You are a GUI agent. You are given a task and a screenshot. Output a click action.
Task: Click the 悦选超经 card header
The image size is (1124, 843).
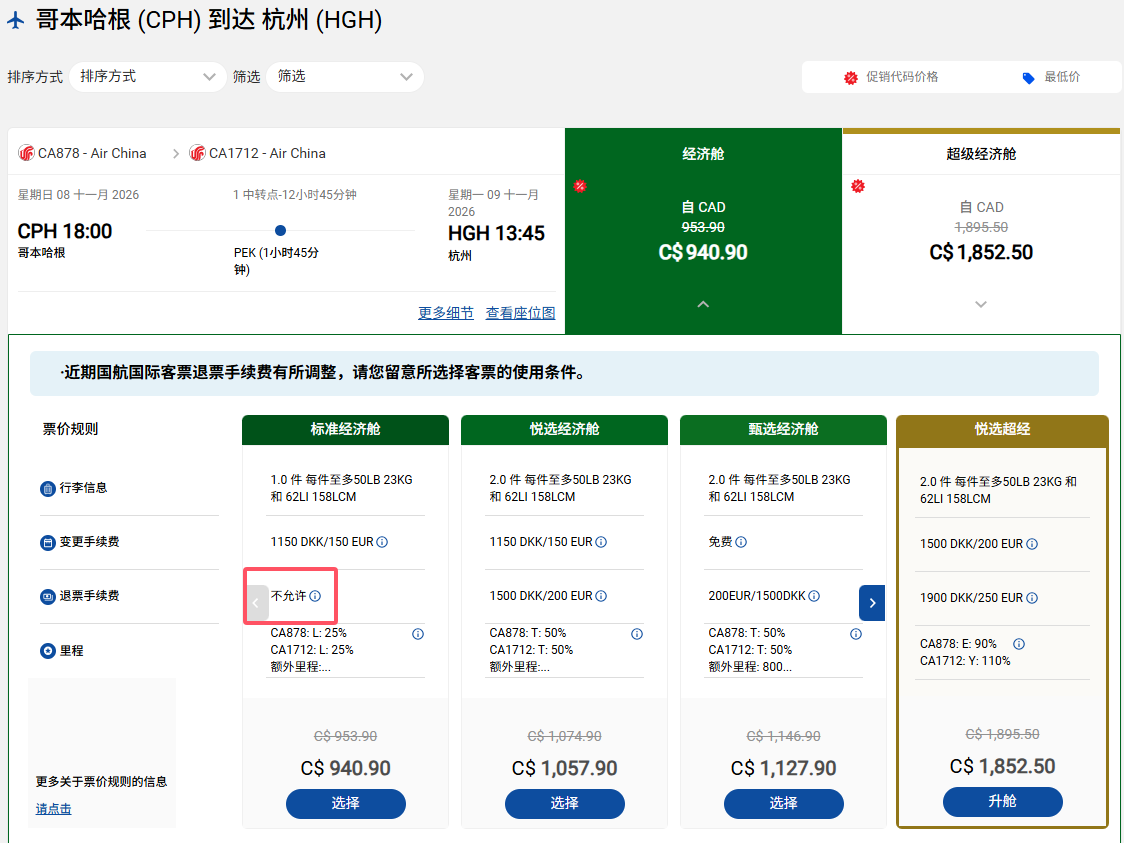pyautogui.click(x=1002, y=430)
